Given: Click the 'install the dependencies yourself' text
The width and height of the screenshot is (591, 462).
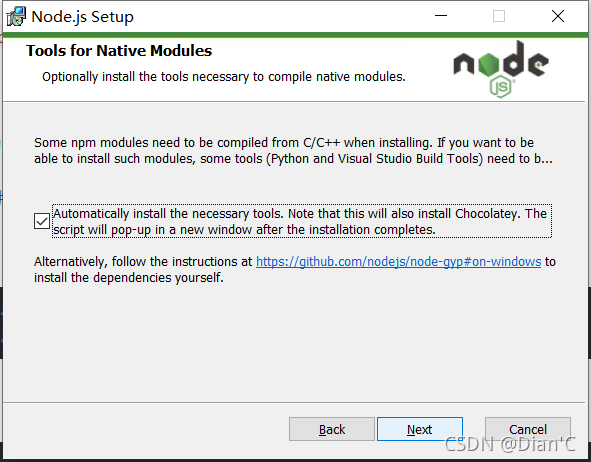Looking at the screenshot, I should 129,278.
